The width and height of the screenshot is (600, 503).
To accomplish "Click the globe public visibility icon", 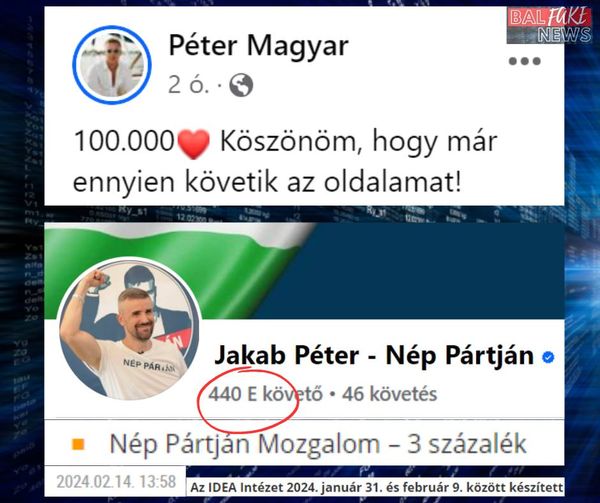I will [241, 85].
